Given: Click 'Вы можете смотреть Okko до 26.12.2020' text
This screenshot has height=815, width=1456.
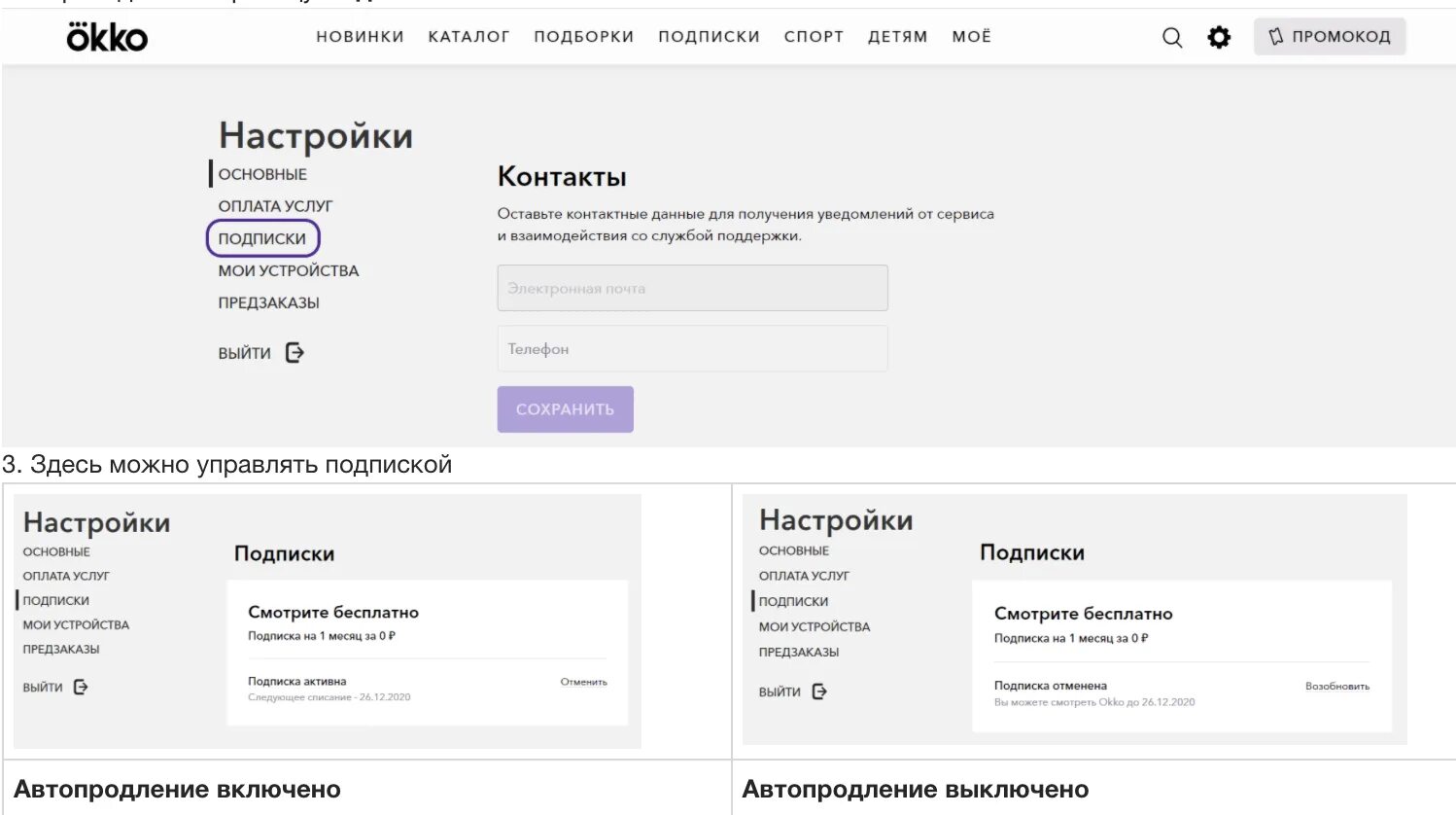Looking at the screenshot, I should 1094,701.
